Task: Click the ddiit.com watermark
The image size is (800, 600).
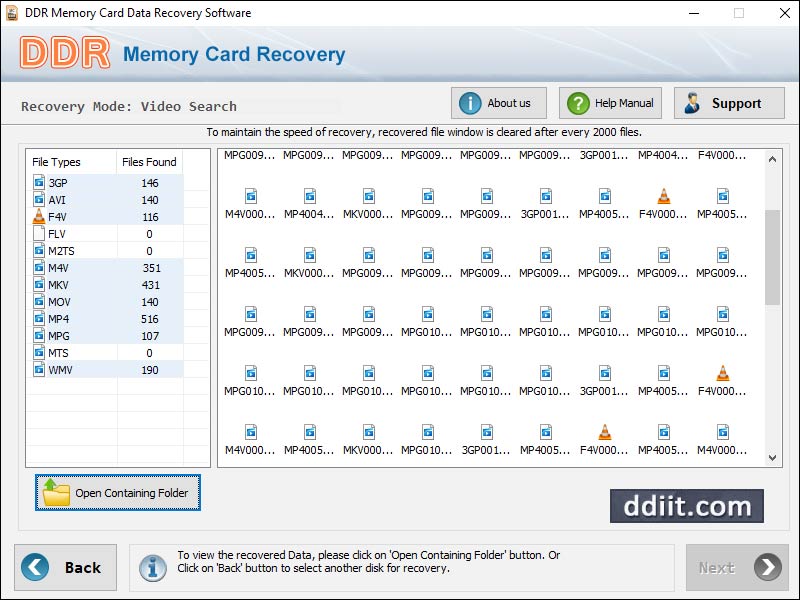Action: pos(686,507)
